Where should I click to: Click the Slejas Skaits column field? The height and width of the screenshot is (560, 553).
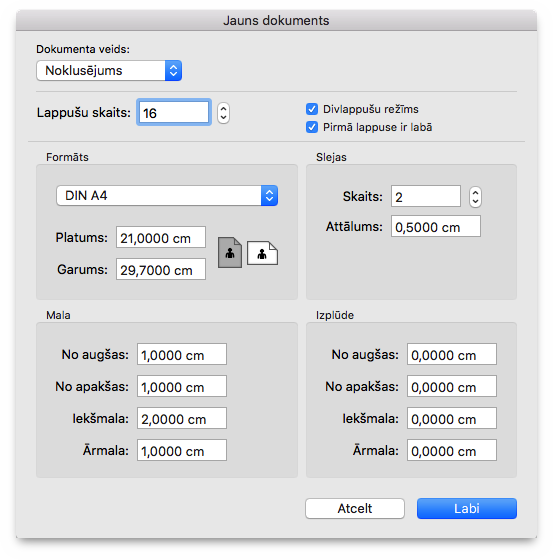tap(426, 196)
